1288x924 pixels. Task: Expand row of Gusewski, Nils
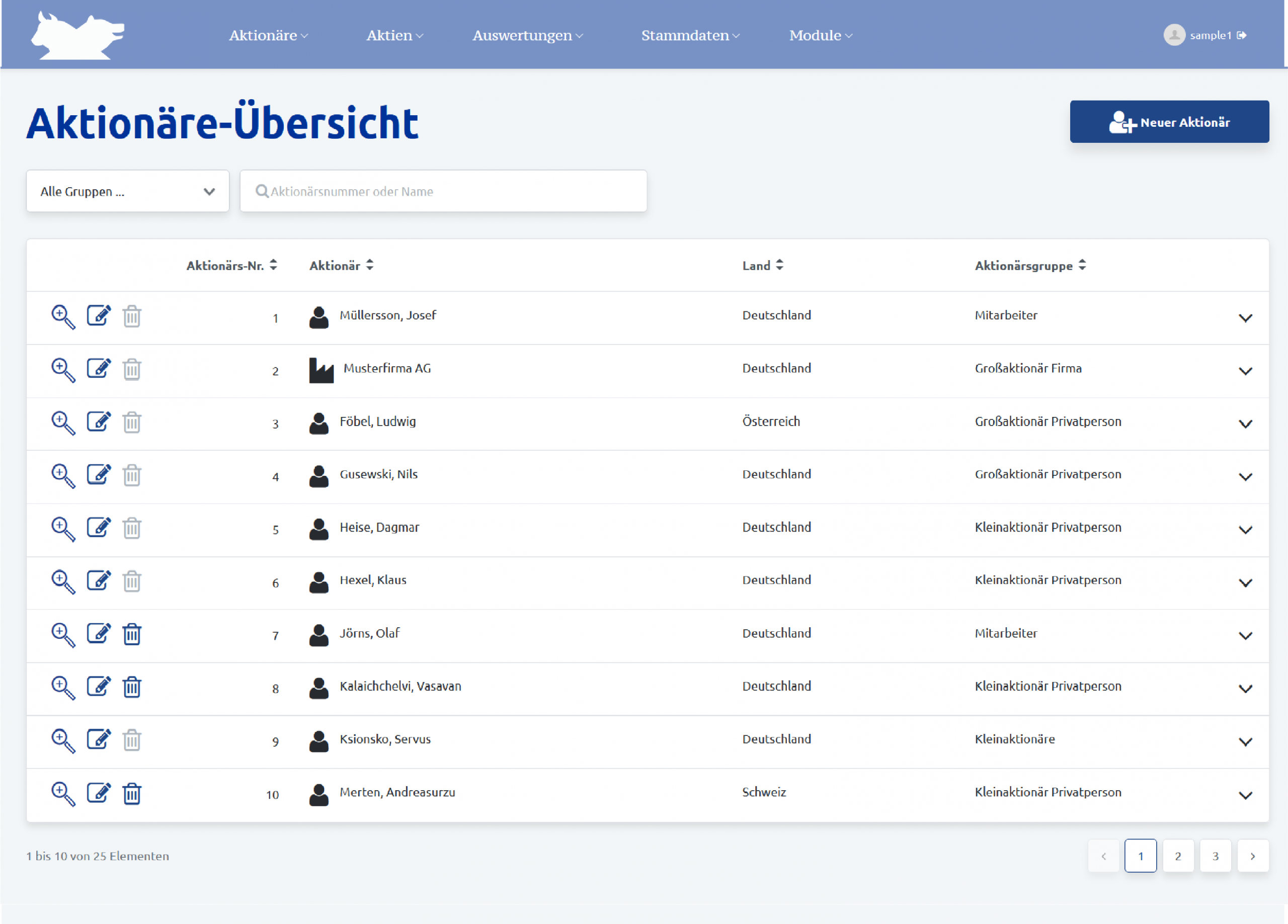click(1245, 477)
